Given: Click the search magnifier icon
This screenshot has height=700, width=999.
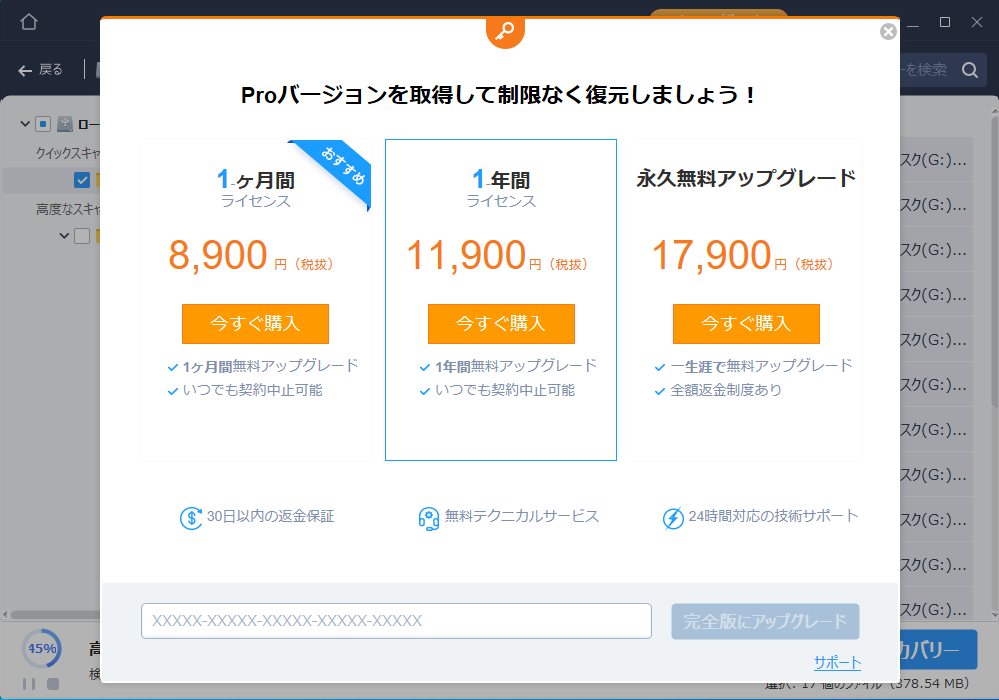Looking at the screenshot, I should (969, 70).
